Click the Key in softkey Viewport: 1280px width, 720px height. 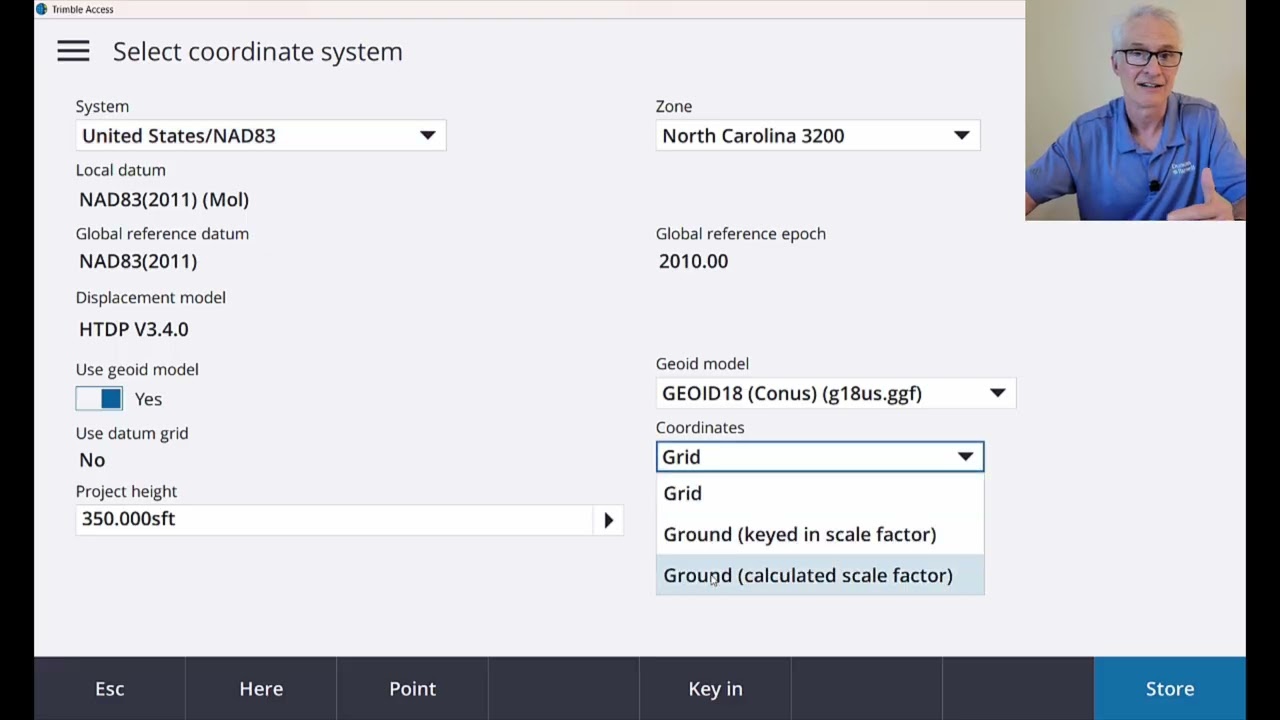(x=715, y=688)
